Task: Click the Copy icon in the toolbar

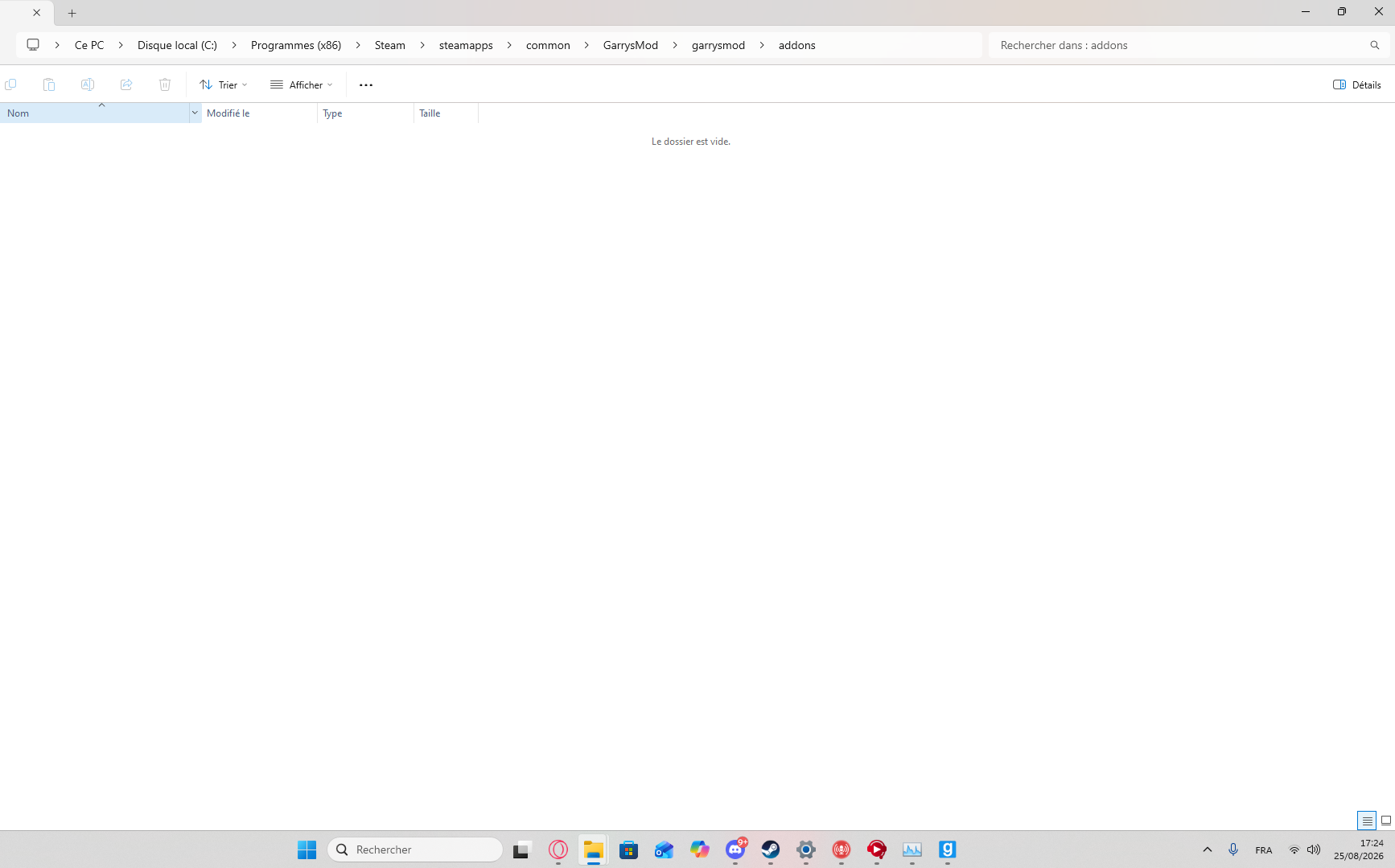Action: pos(10,84)
